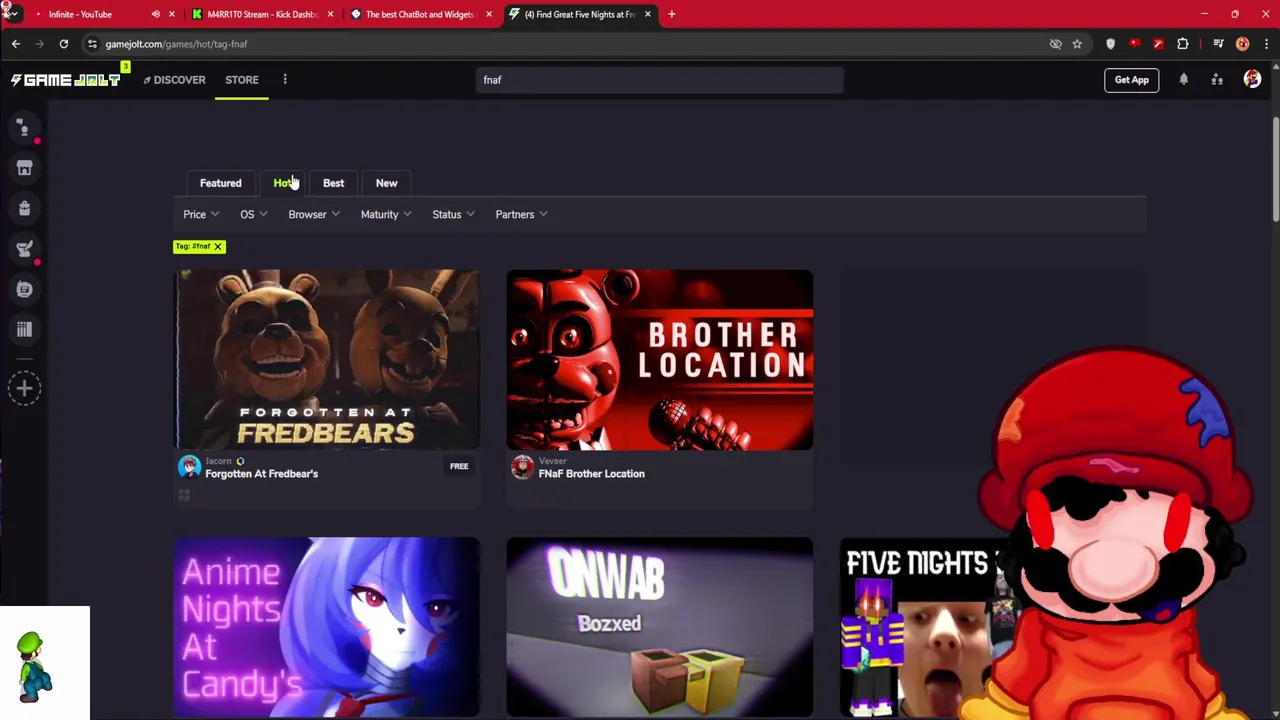Mute the Infinite - YouTube tab audio
Screen dimensions: 1280x720
point(155,14)
